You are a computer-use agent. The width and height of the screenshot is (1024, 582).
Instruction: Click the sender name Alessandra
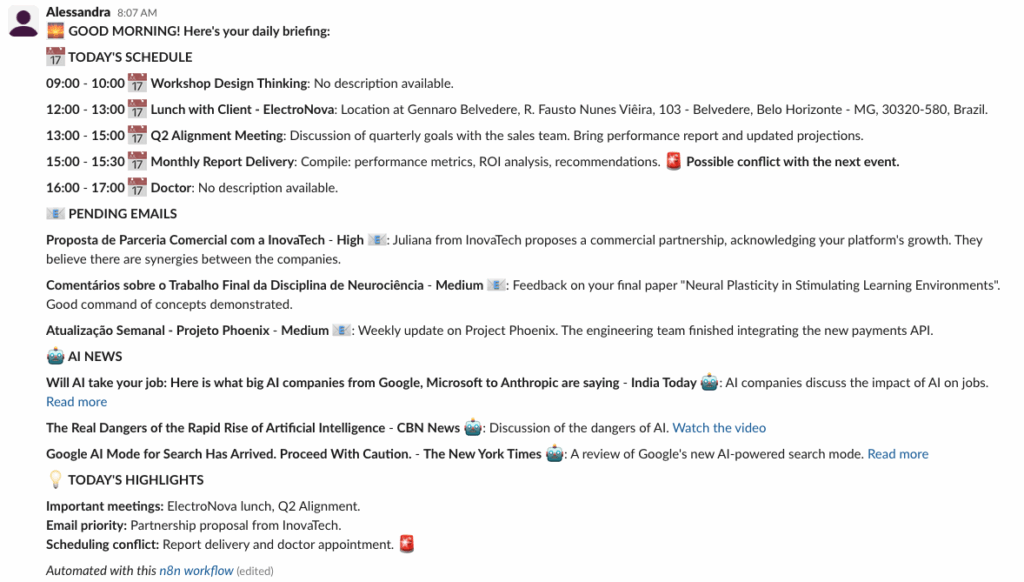click(77, 12)
